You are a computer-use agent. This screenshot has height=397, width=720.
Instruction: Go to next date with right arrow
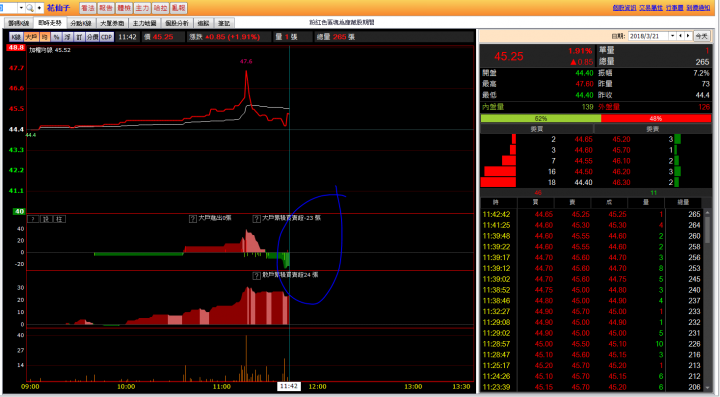point(687,36)
